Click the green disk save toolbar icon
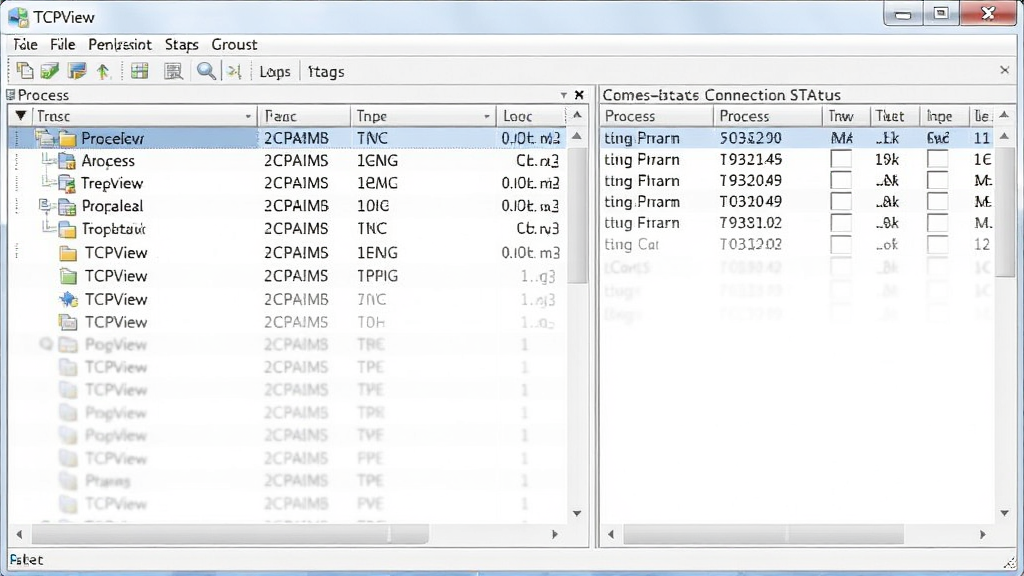The width and height of the screenshot is (1024, 576). coord(50,71)
